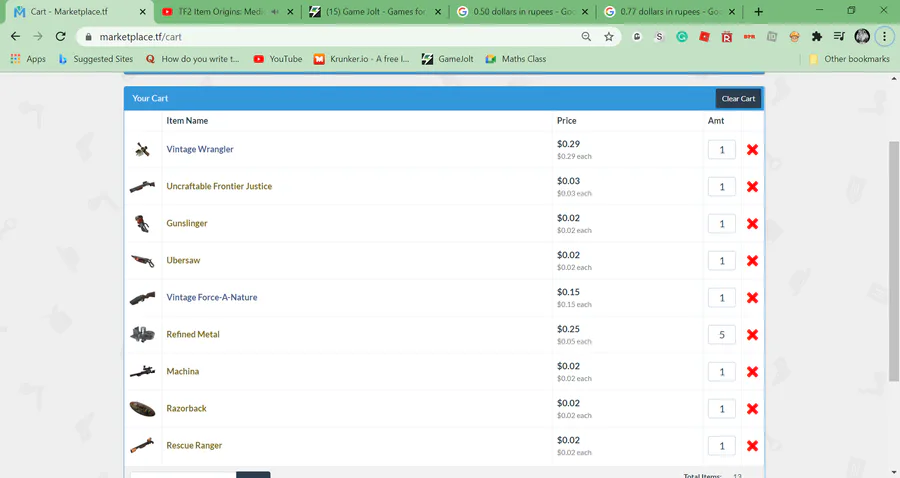Open GameJolt bookmark
Viewport: 900px width, 478px height.
[448, 59]
